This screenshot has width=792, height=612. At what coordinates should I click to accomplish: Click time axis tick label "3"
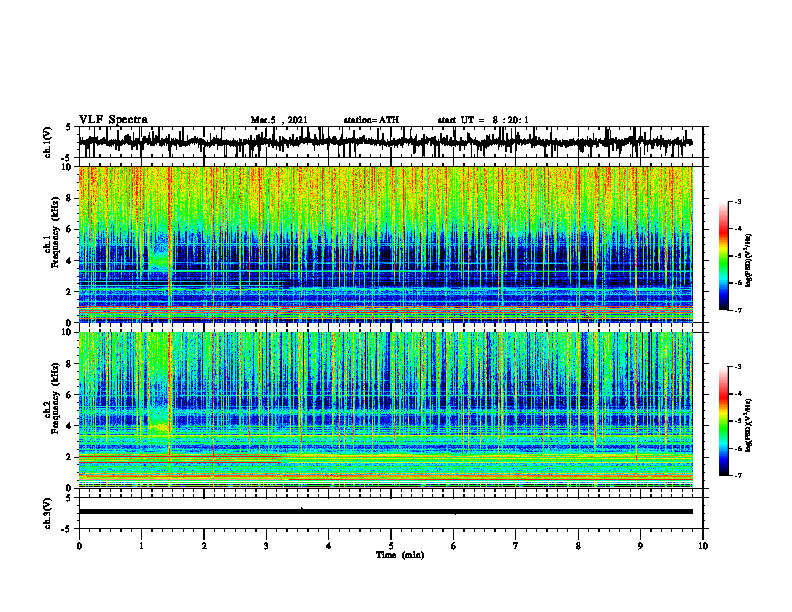tap(266, 546)
